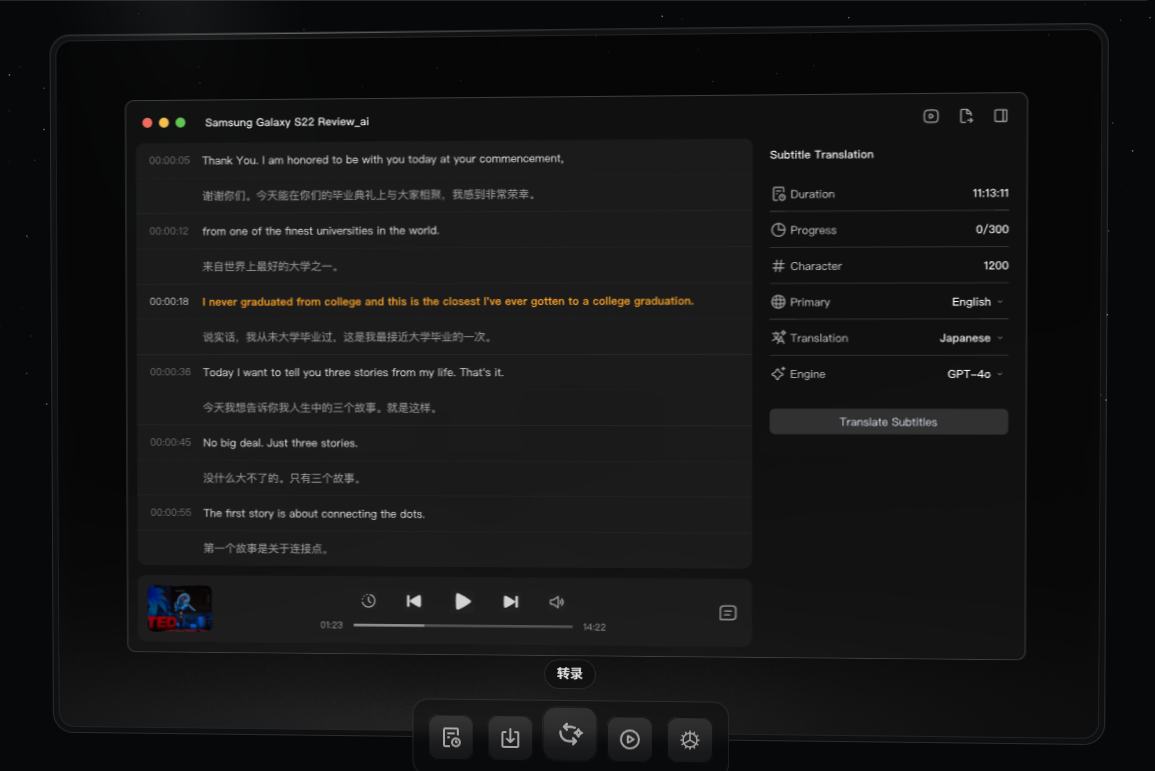1155x771 pixels.
Task: Expand the Engine dropdown showing GPT-4o
Action: click(975, 374)
